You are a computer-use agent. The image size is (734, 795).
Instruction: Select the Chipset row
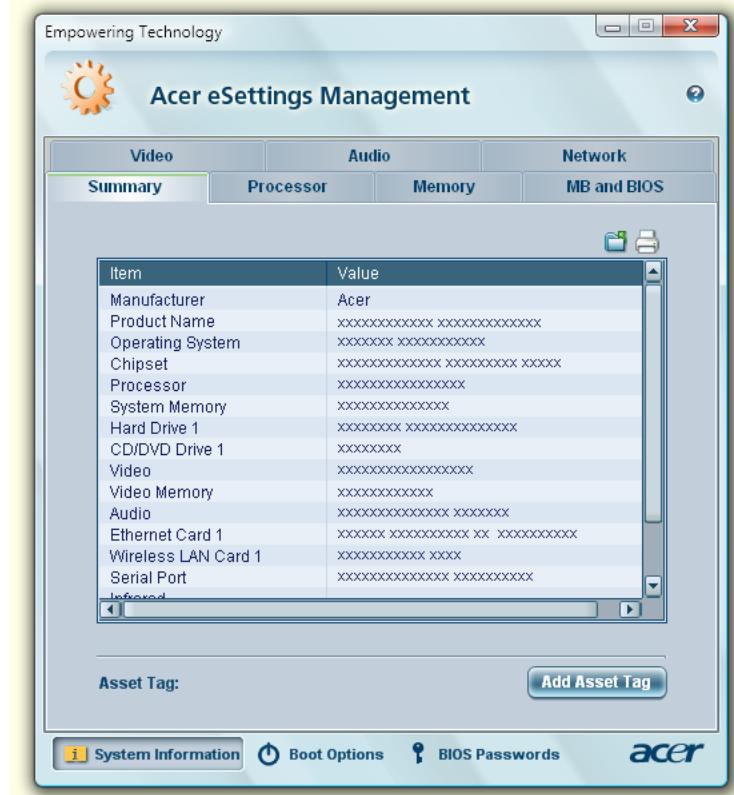tap(371, 364)
